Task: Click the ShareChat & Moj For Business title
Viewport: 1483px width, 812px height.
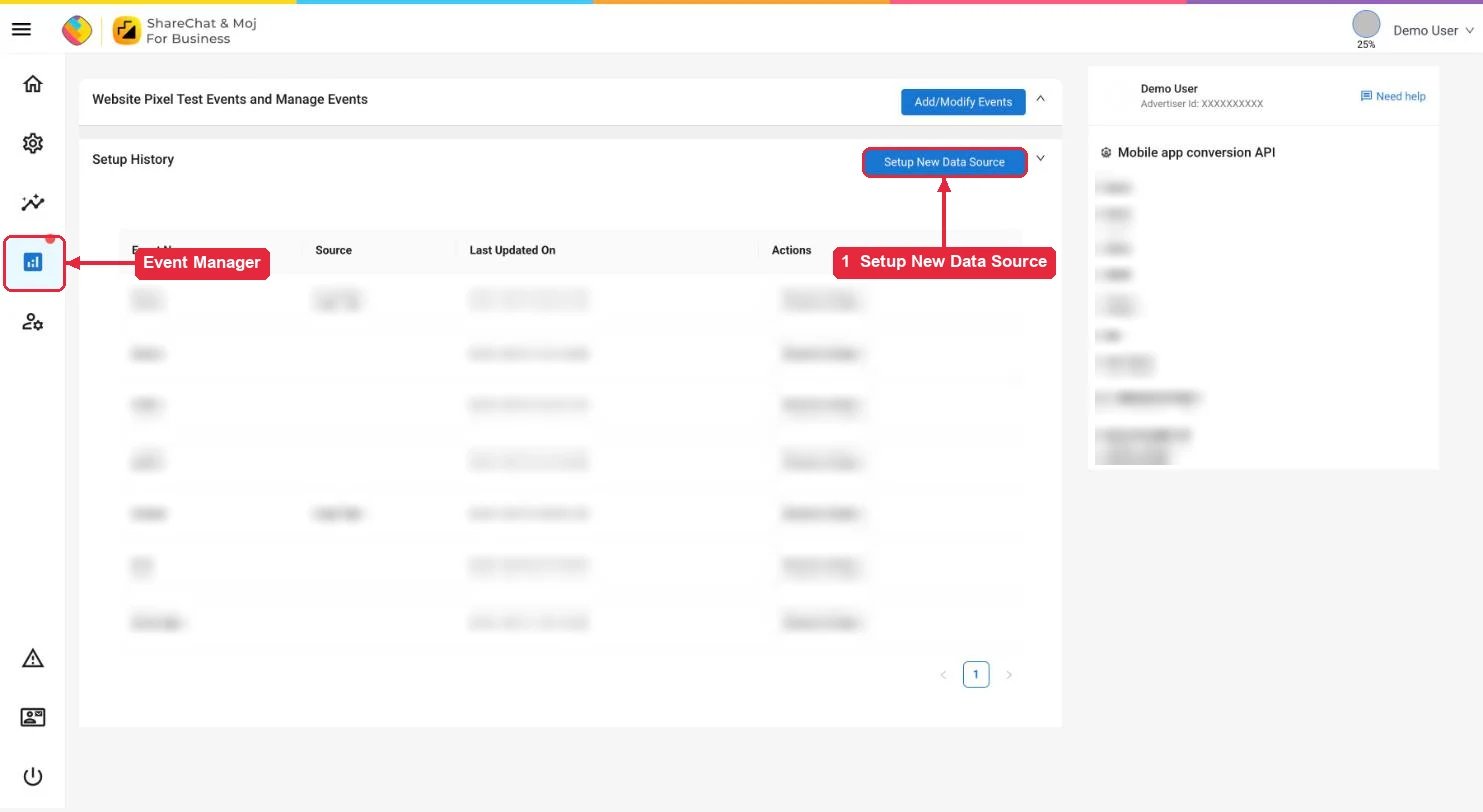Action: [201, 31]
